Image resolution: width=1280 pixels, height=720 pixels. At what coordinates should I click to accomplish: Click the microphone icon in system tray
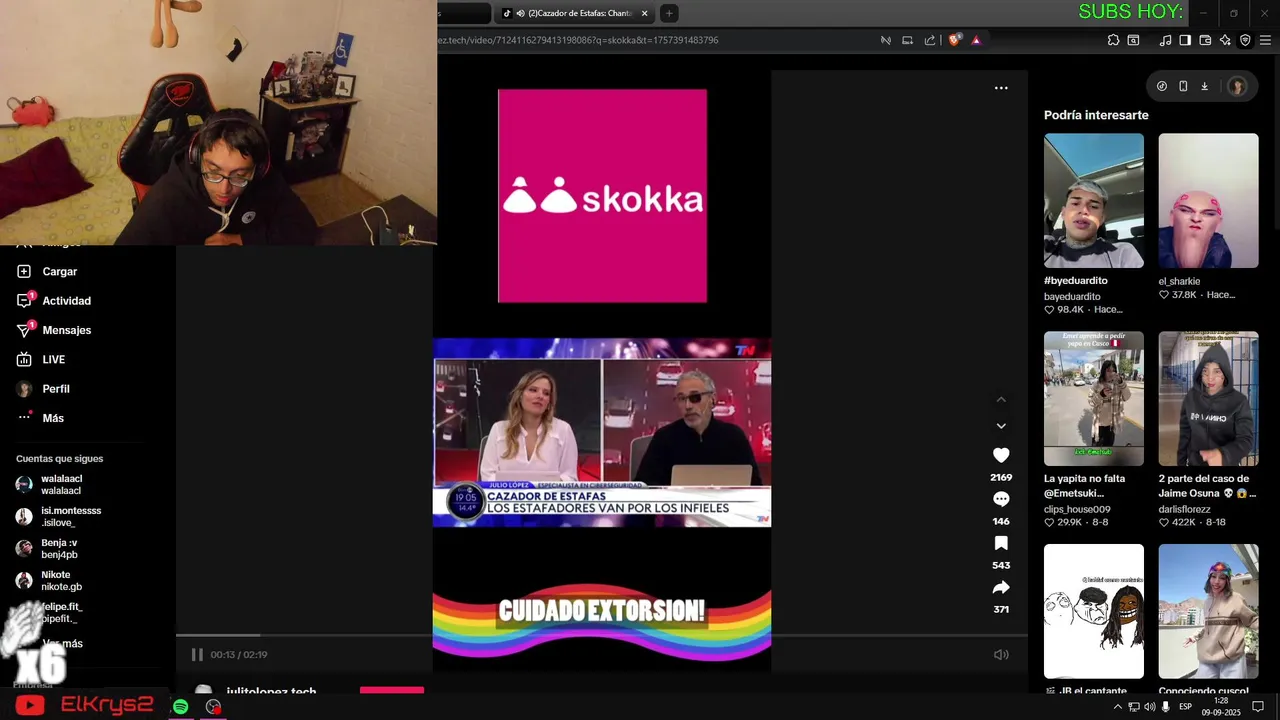[1166, 706]
